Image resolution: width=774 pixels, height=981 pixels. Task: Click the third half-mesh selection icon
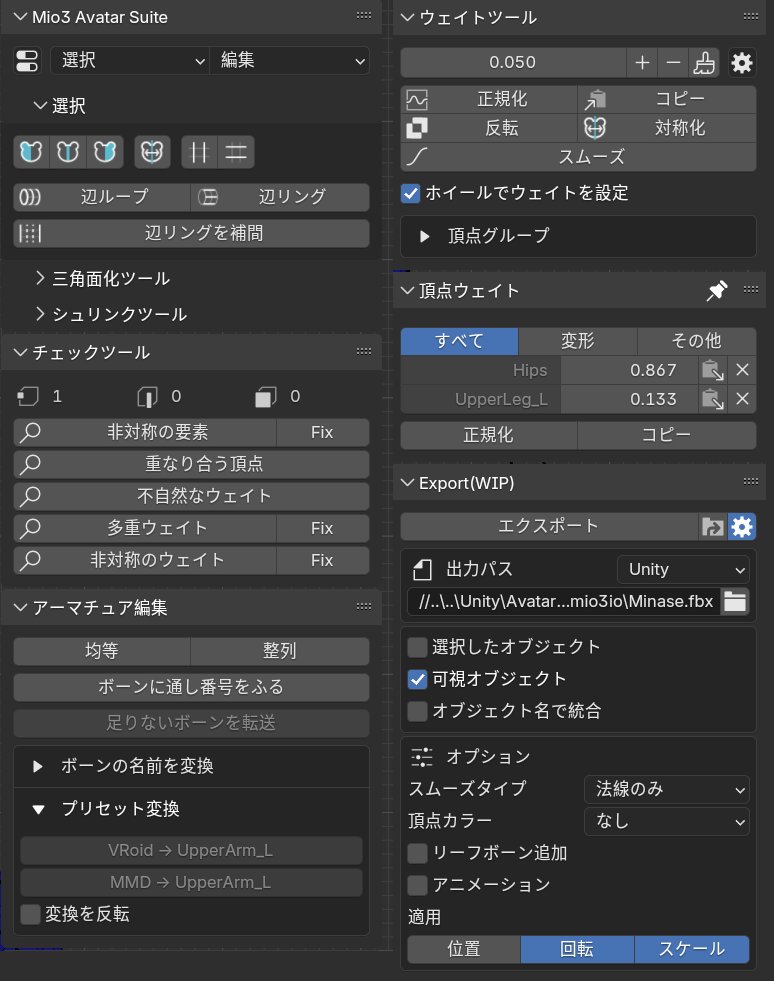click(104, 152)
